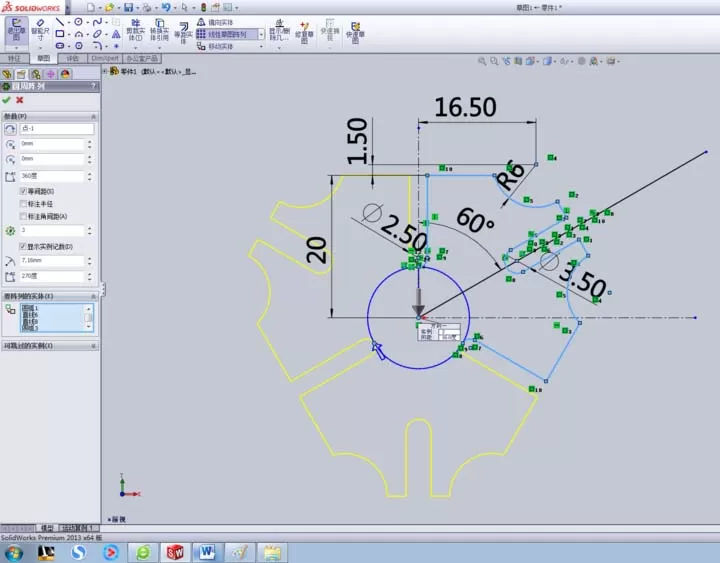This screenshot has width=720, height=563.
Task: Enable the dimension radius checkbox
Action: 23,203
